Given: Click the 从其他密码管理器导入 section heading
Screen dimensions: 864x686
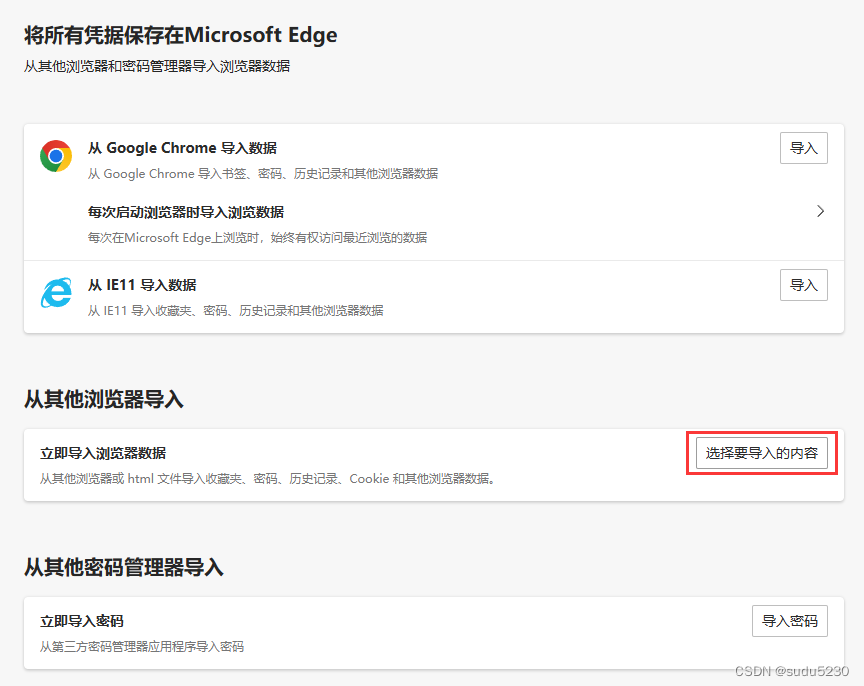Looking at the screenshot, I should click(x=123, y=567).
